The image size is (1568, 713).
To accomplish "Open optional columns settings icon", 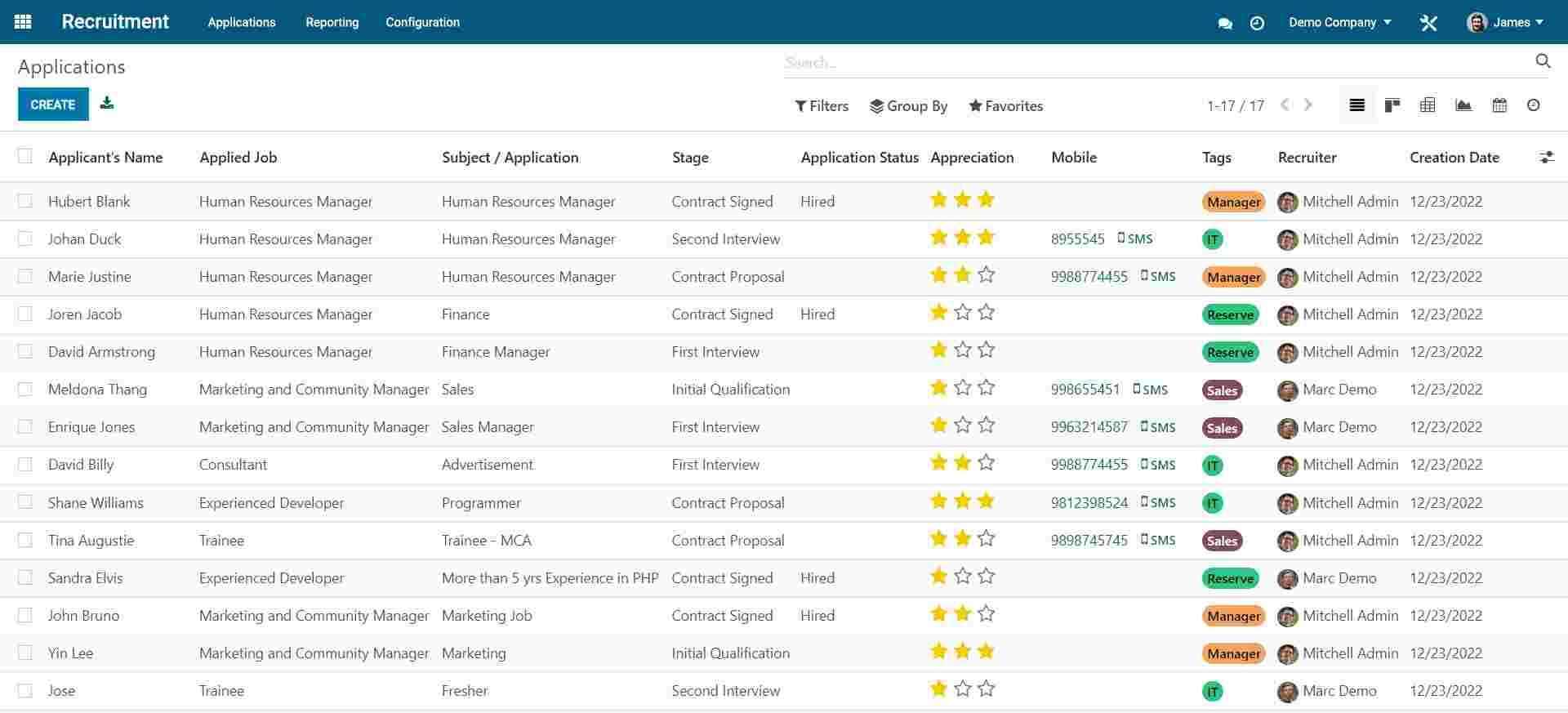I will click(1547, 158).
